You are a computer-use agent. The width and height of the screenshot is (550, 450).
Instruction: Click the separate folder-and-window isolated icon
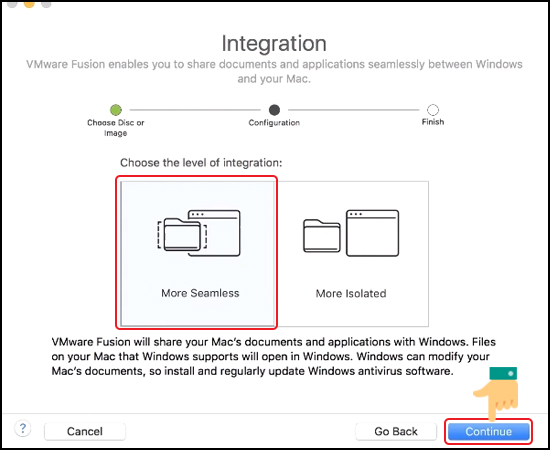click(x=351, y=233)
